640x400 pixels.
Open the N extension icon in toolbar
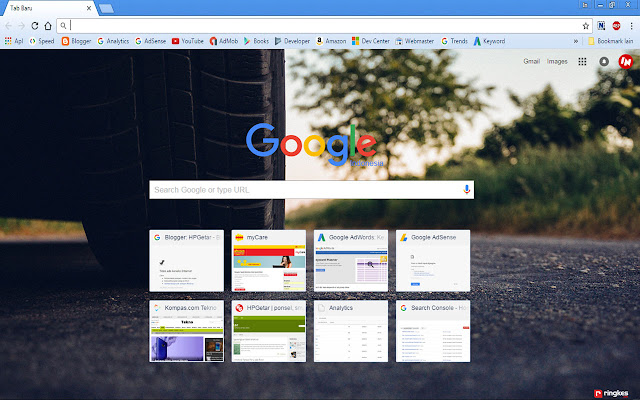[x=601, y=26]
